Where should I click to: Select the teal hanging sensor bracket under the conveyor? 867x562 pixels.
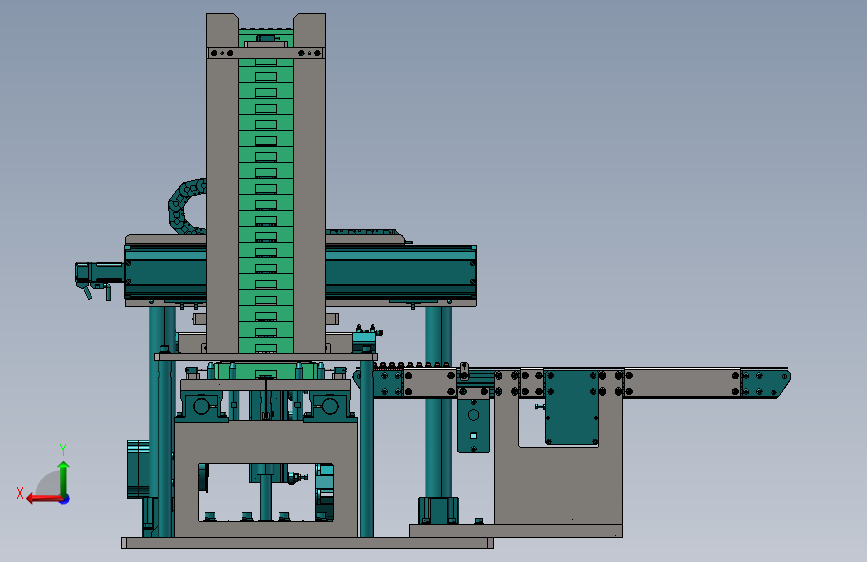point(473,424)
